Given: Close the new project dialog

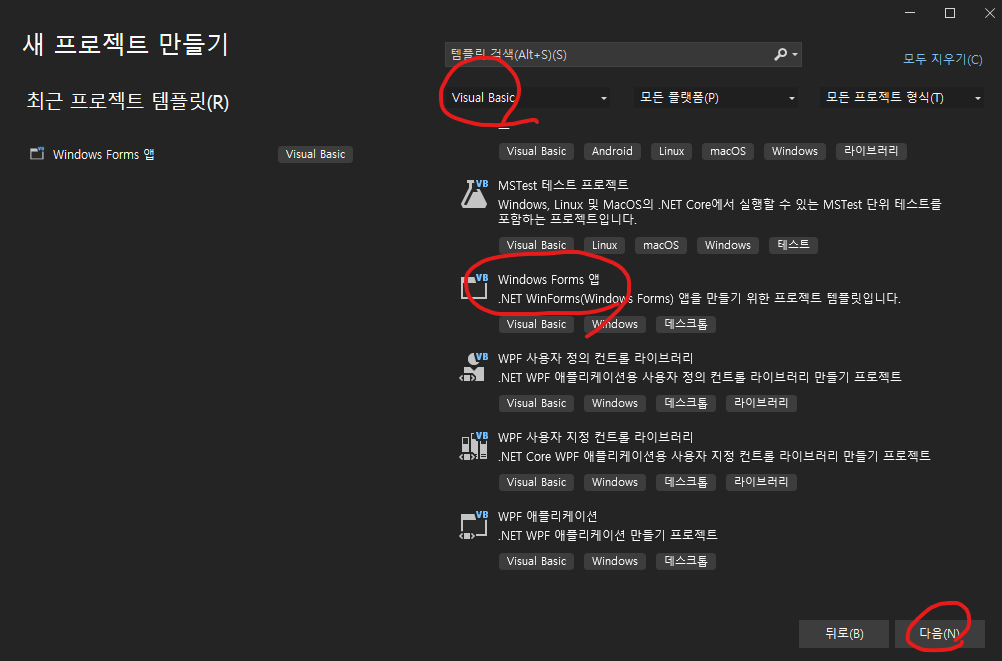Looking at the screenshot, I should (x=990, y=13).
